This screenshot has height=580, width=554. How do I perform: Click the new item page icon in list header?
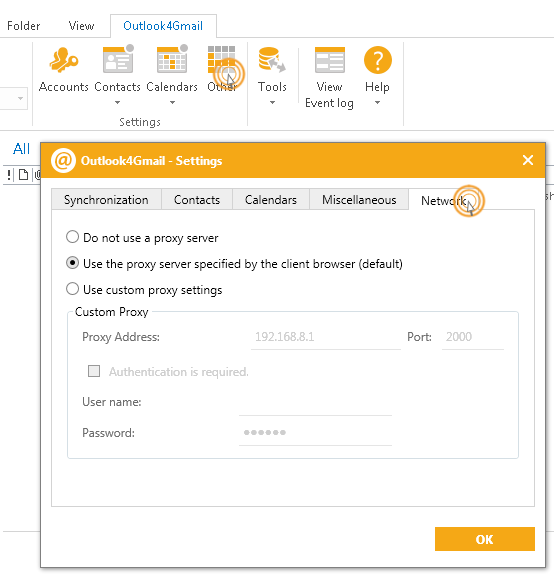pos(23,175)
